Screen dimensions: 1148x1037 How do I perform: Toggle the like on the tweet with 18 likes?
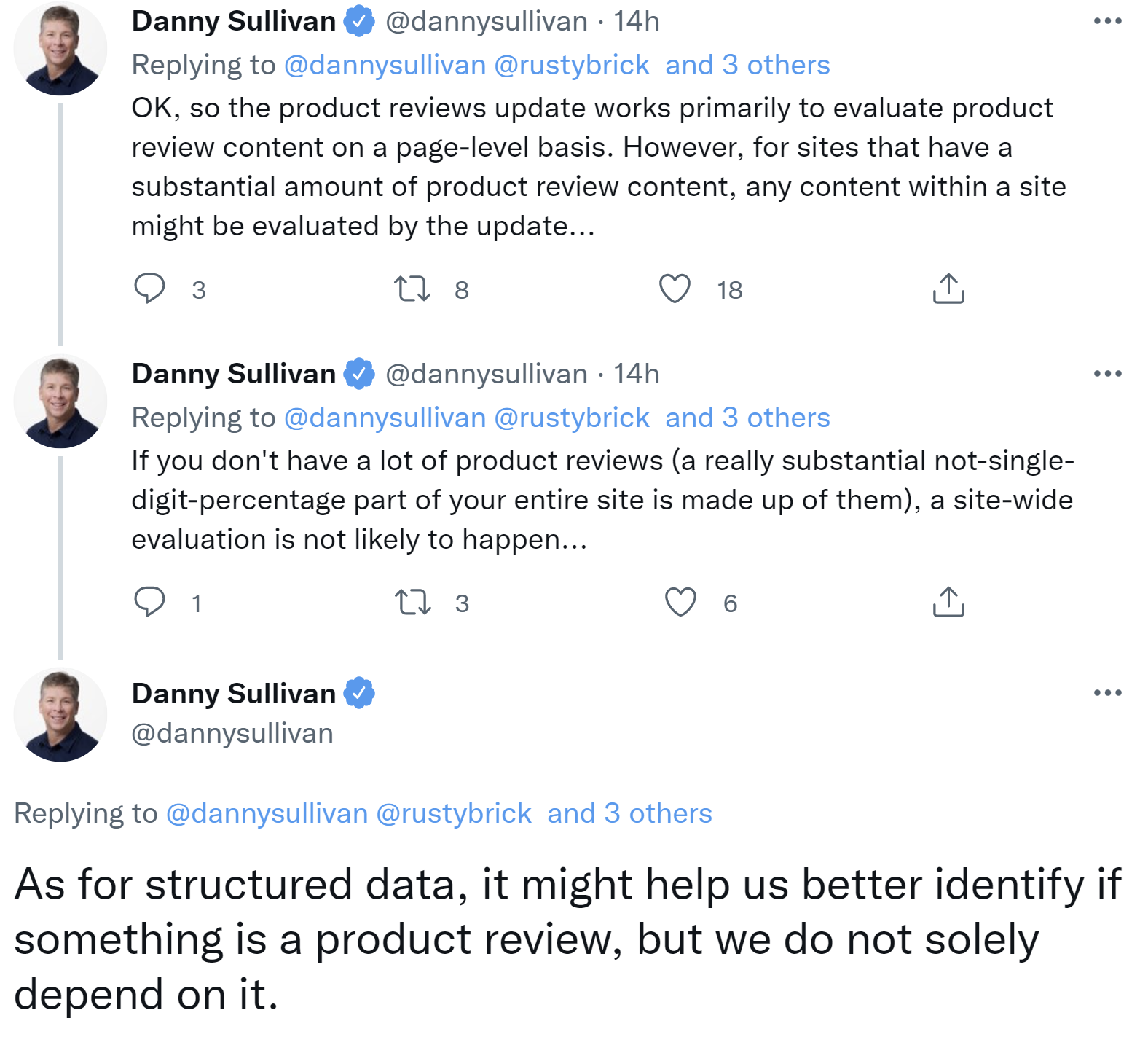[x=677, y=289]
